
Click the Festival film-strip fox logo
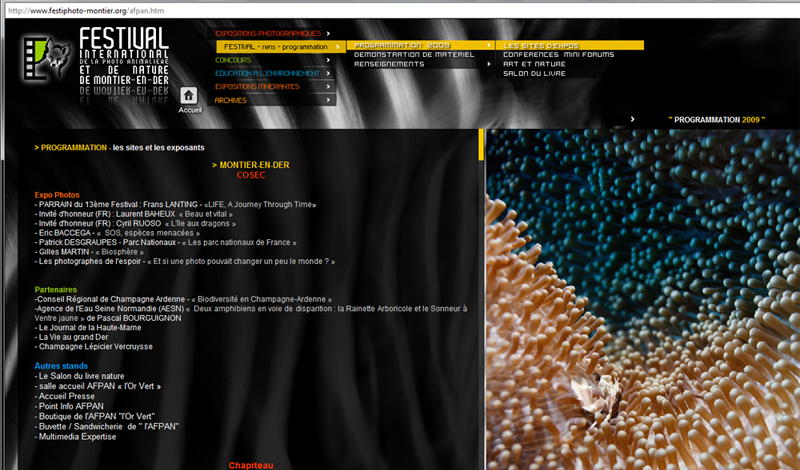[46, 58]
